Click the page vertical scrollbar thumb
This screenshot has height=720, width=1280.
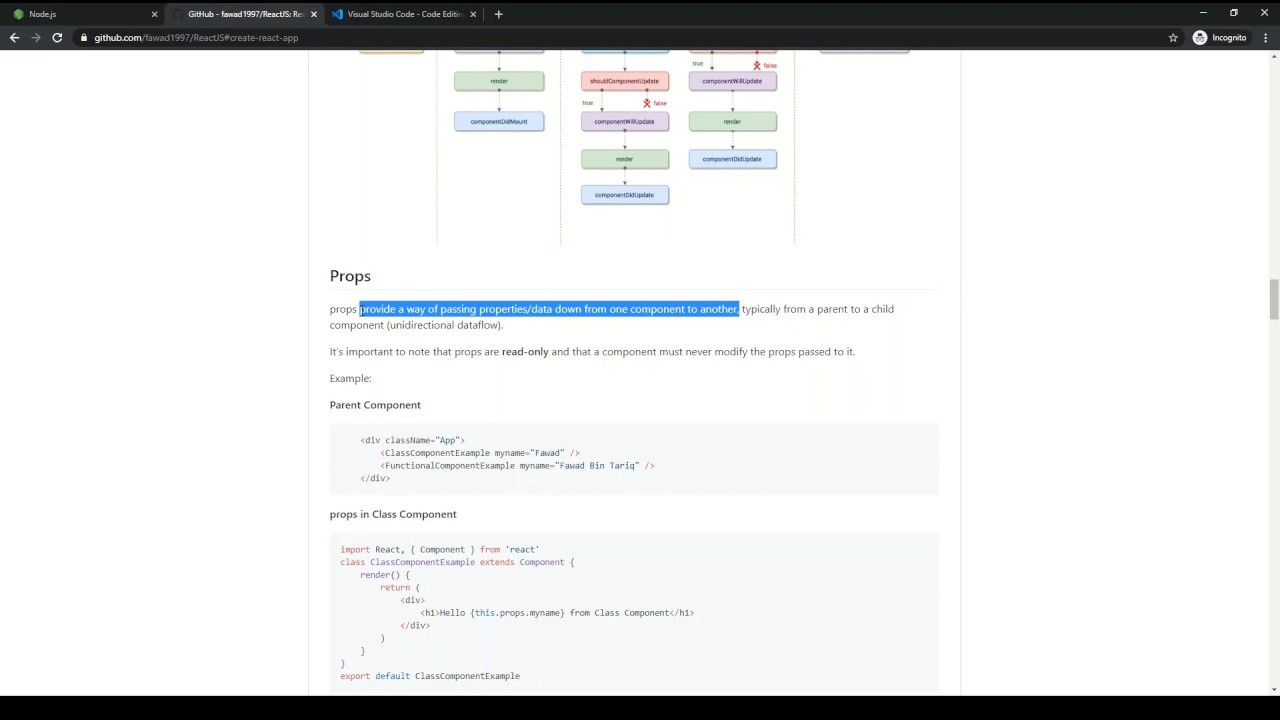tap(1274, 300)
